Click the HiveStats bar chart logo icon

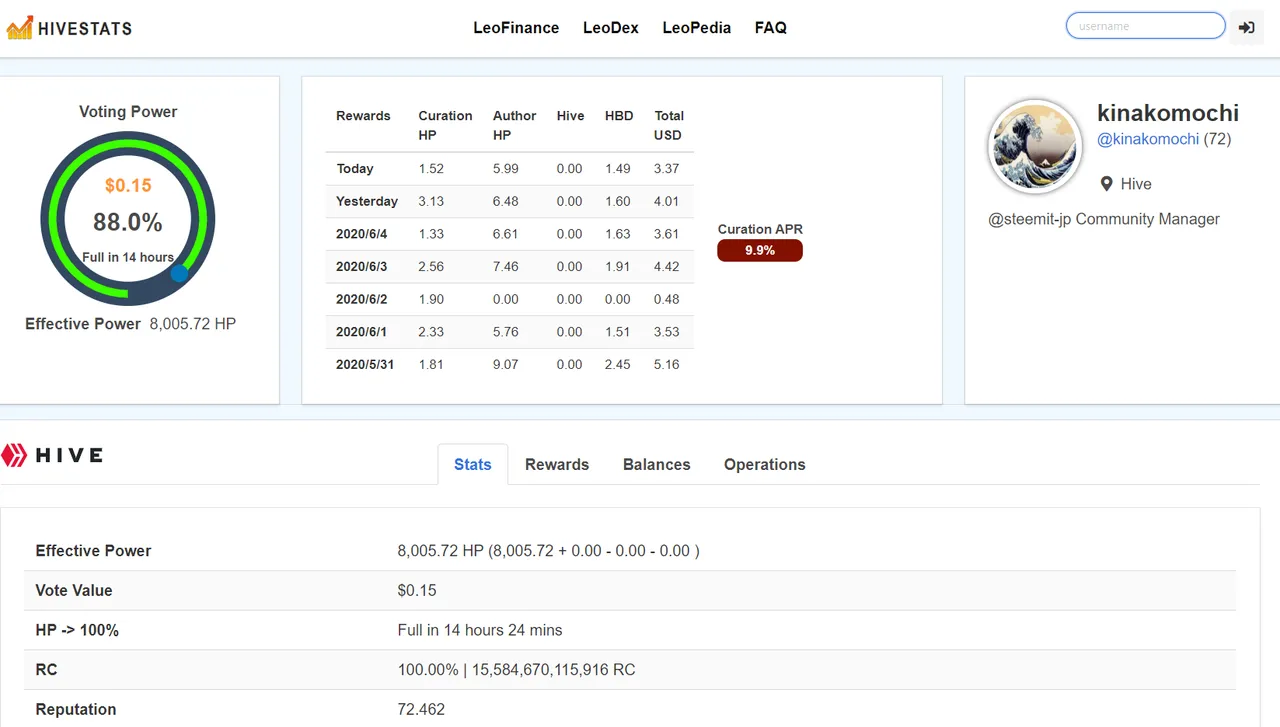tap(19, 27)
